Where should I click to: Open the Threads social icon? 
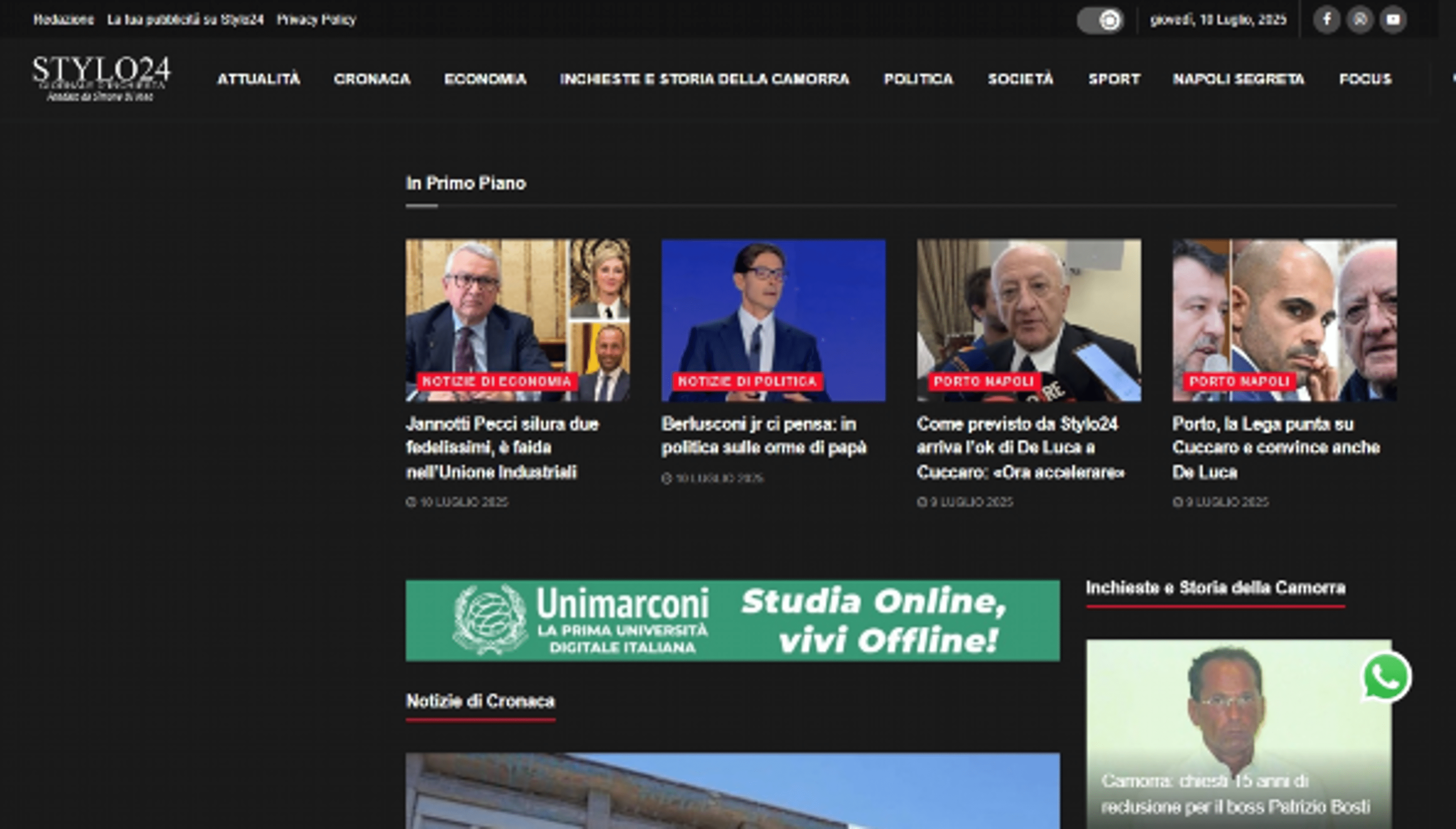pos(1360,20)
